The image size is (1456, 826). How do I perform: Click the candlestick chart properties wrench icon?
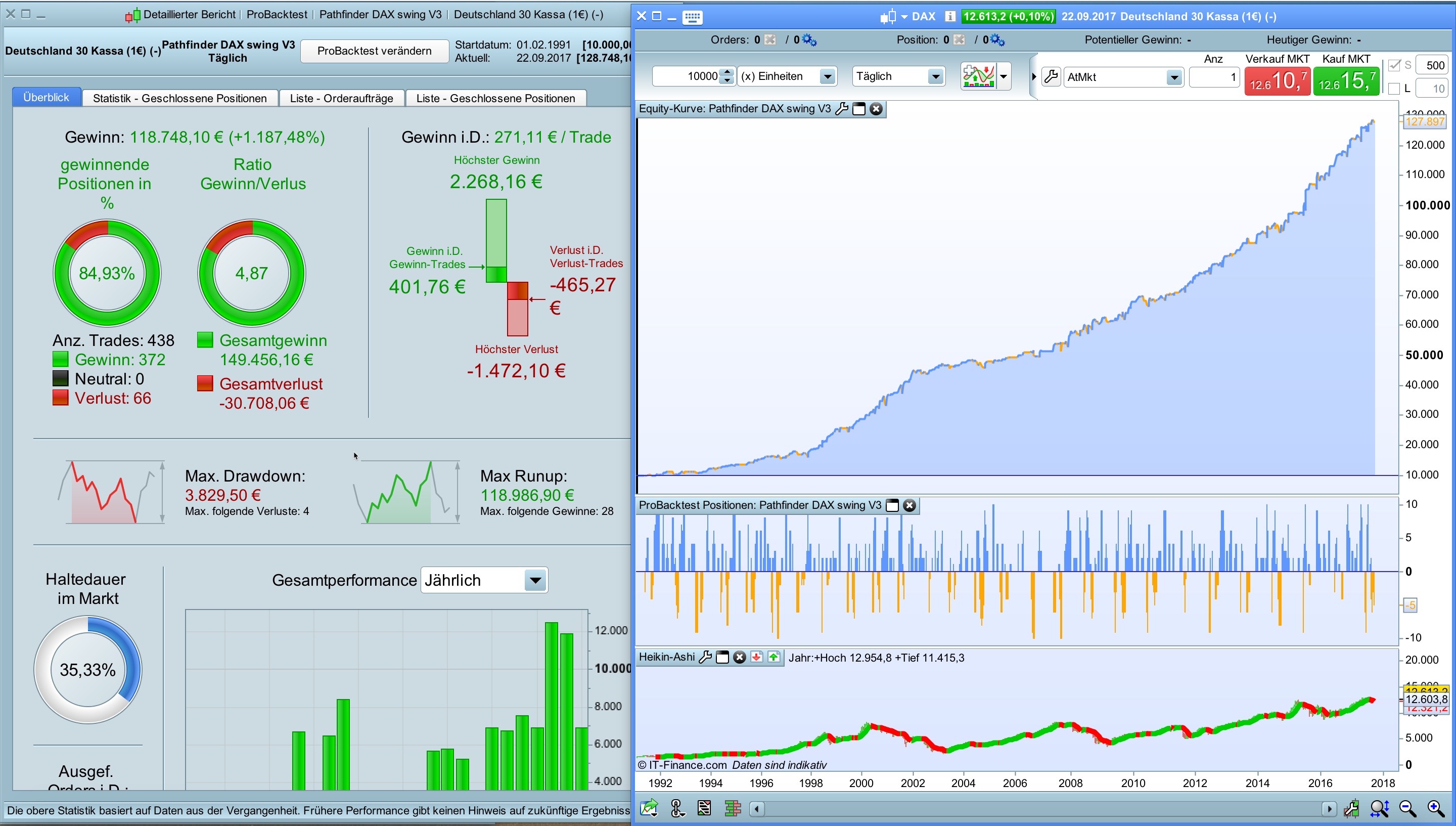click(x=1351, y=808)
